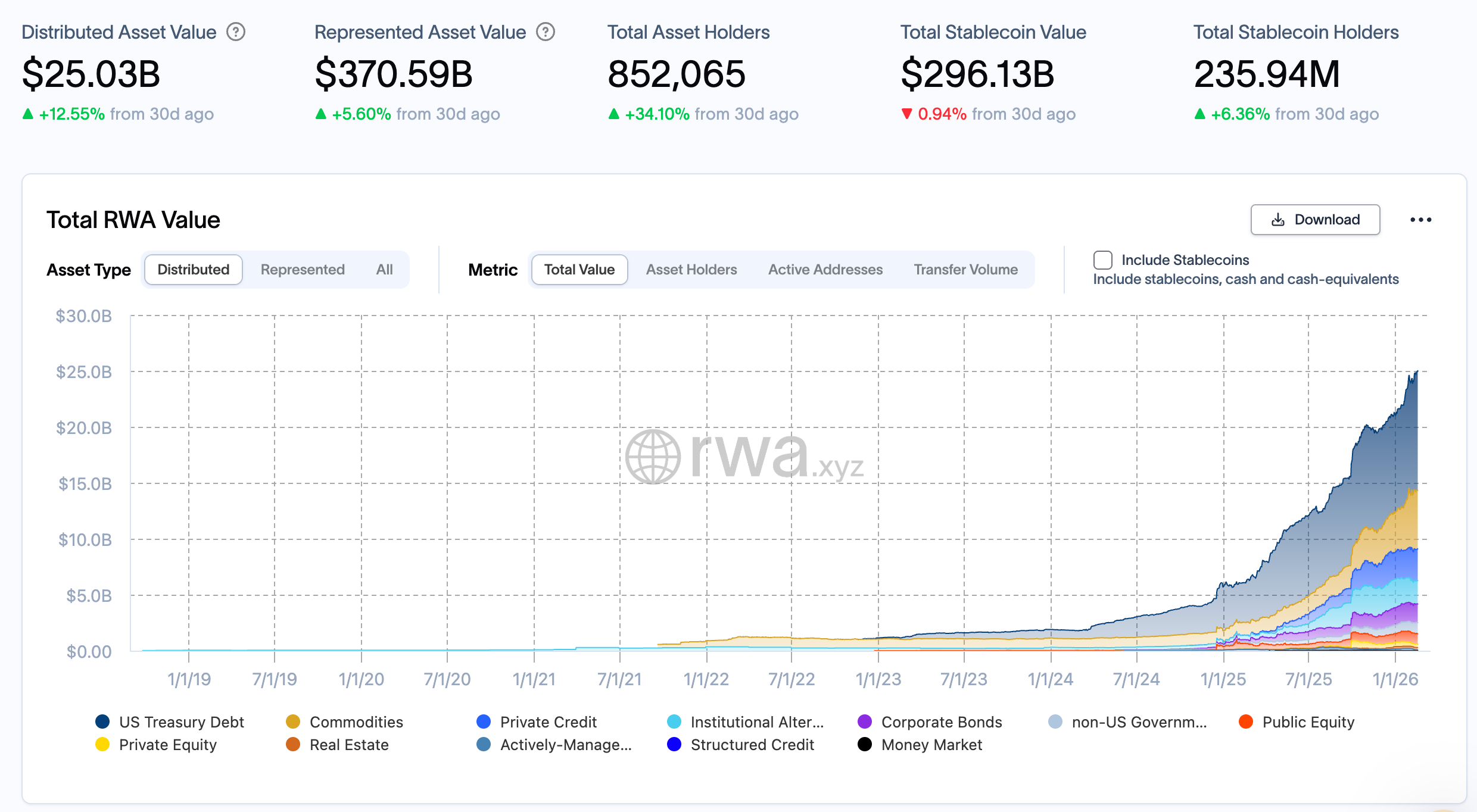Enable the Include Stablecoins checkbox
Viewport: 1477px width, 812px height.
point(1103,260)
